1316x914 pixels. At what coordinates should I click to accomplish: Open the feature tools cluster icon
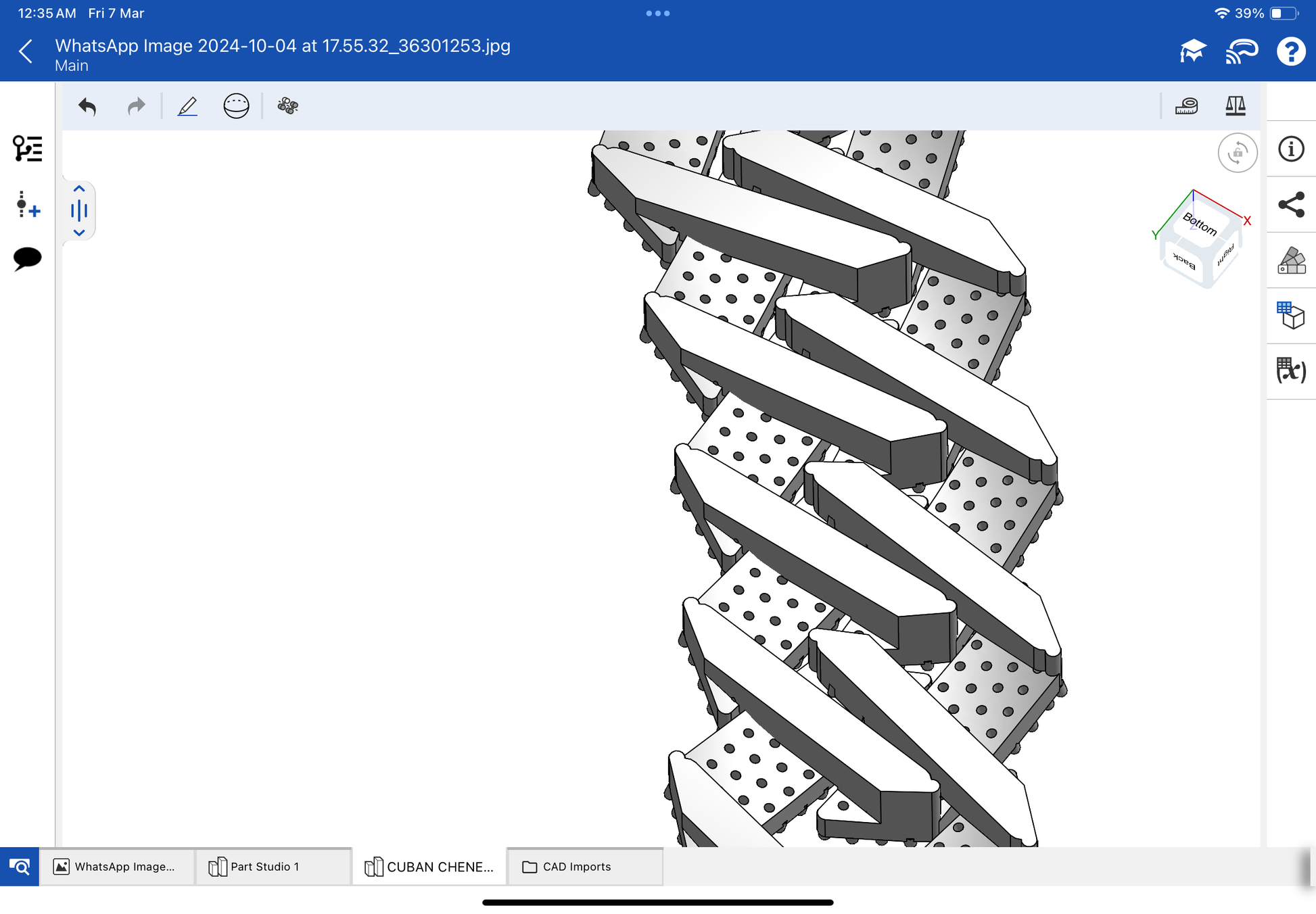coord(287,106)
